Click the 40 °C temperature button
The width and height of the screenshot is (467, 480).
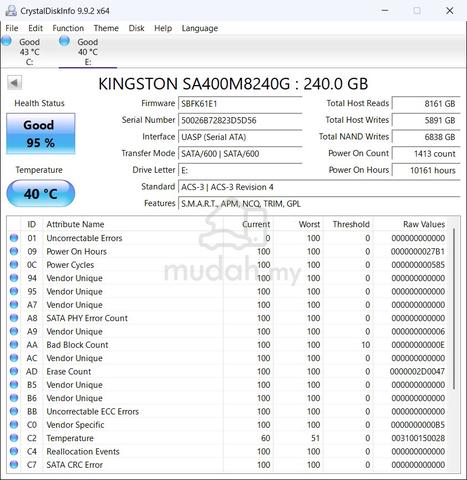coord(41,193)
